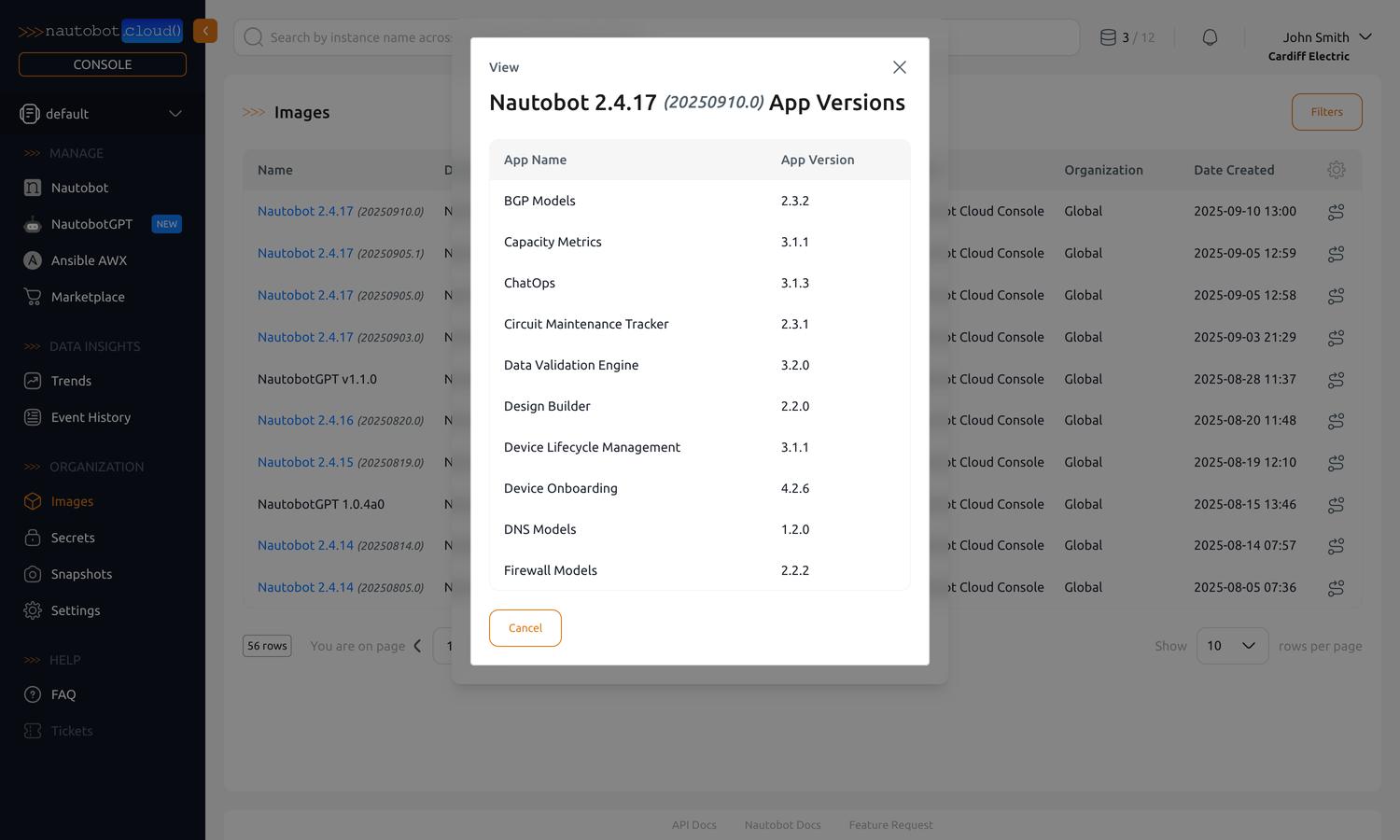Close the App Versions dialog with X
This screenshot has height=840, width=1400.
coord(899,67)
